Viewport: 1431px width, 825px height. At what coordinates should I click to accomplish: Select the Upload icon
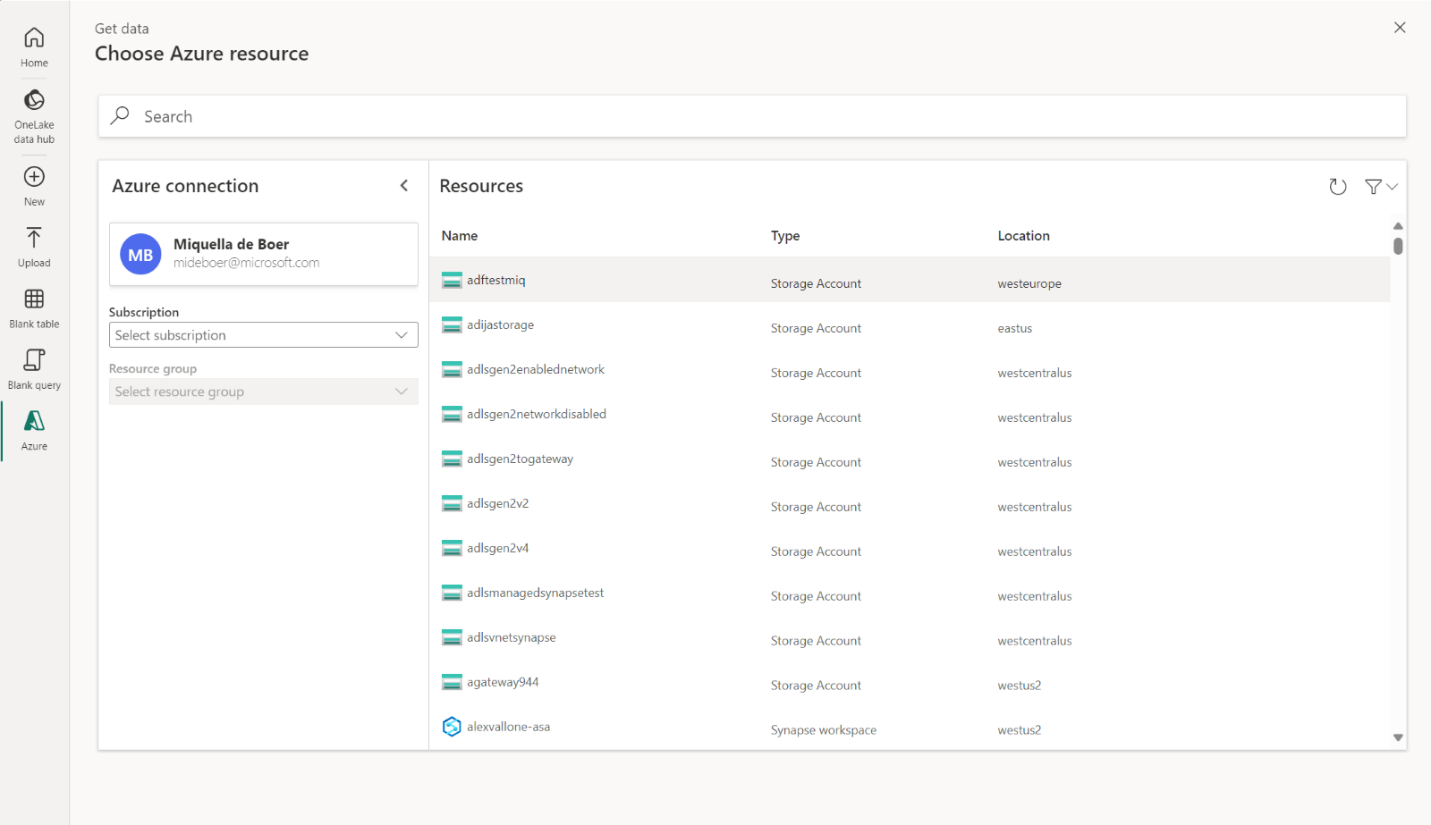click(34, 247)
